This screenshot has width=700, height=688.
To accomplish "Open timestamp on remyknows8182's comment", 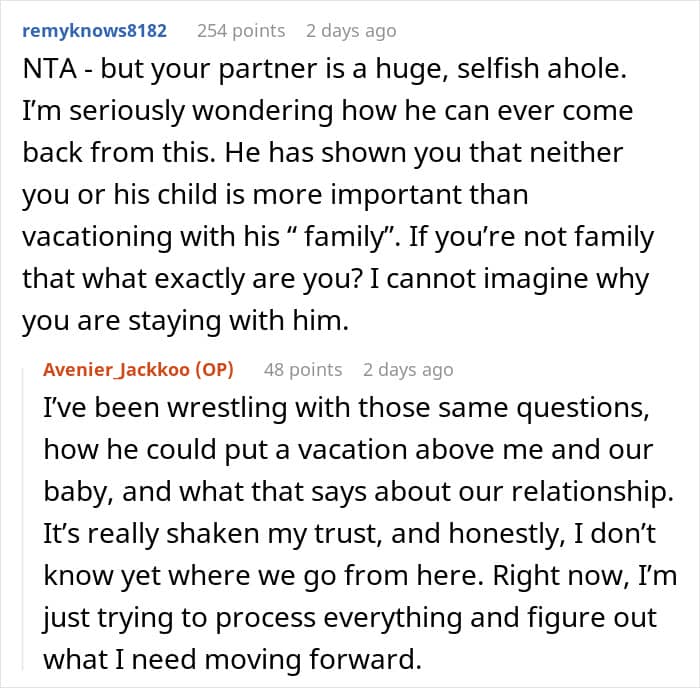I will (351, 30).
